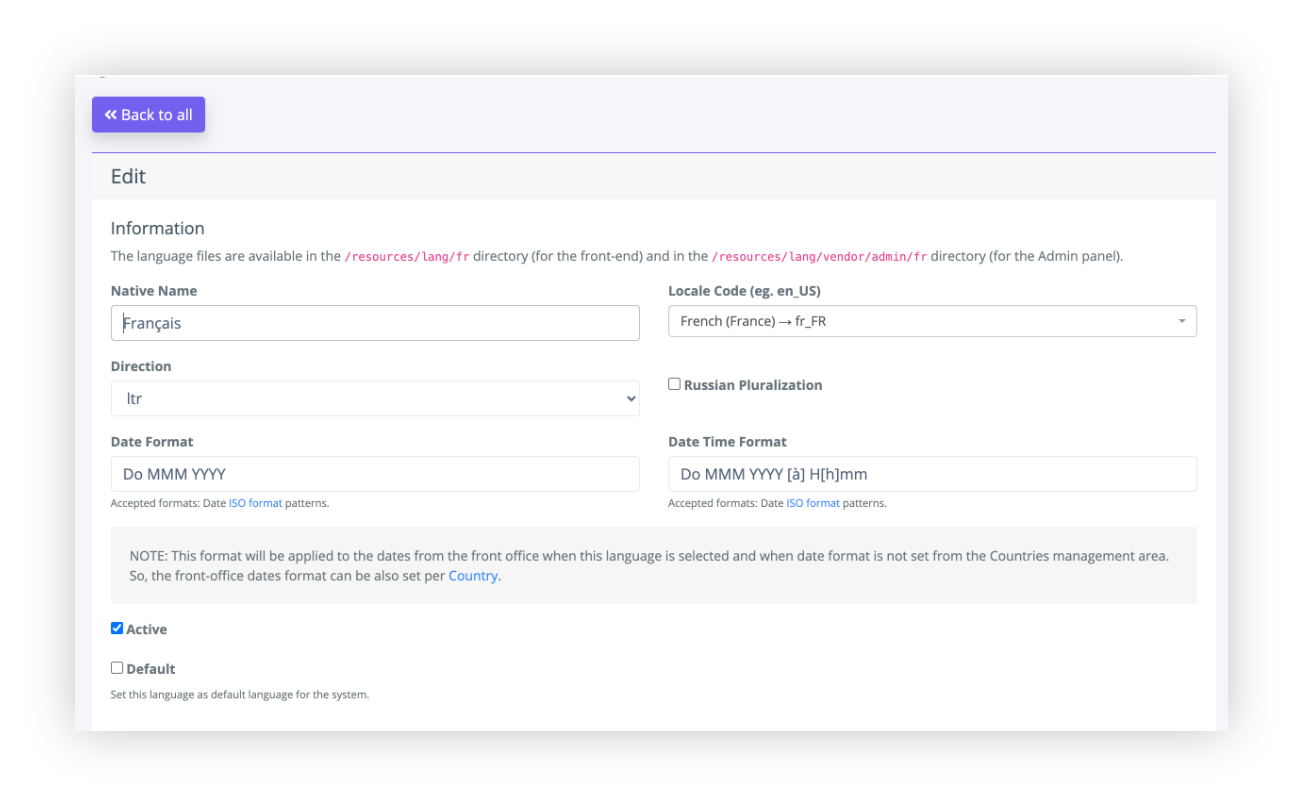Click into the Date Format input

coord(374,474)
